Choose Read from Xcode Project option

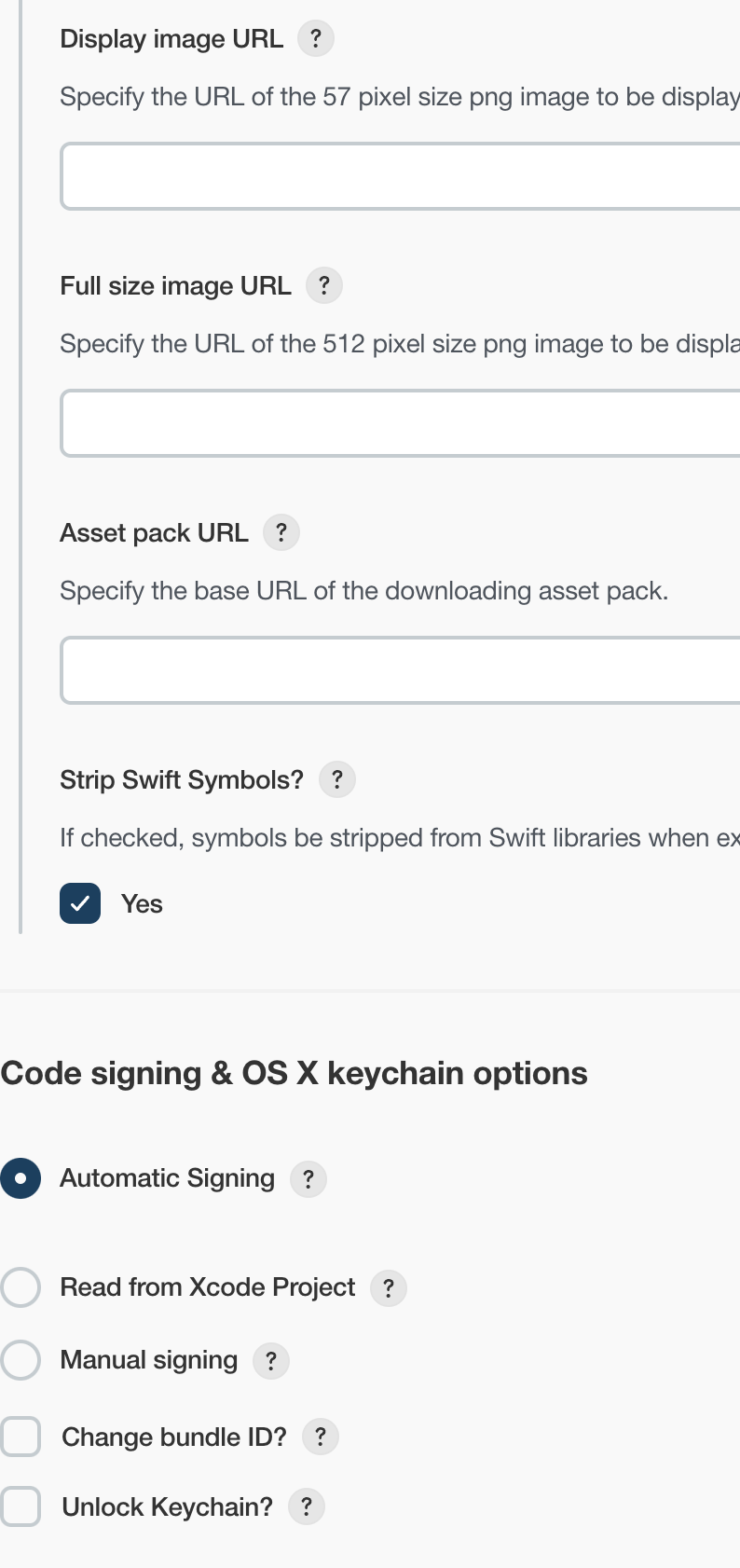click(x=21, y=1287)
